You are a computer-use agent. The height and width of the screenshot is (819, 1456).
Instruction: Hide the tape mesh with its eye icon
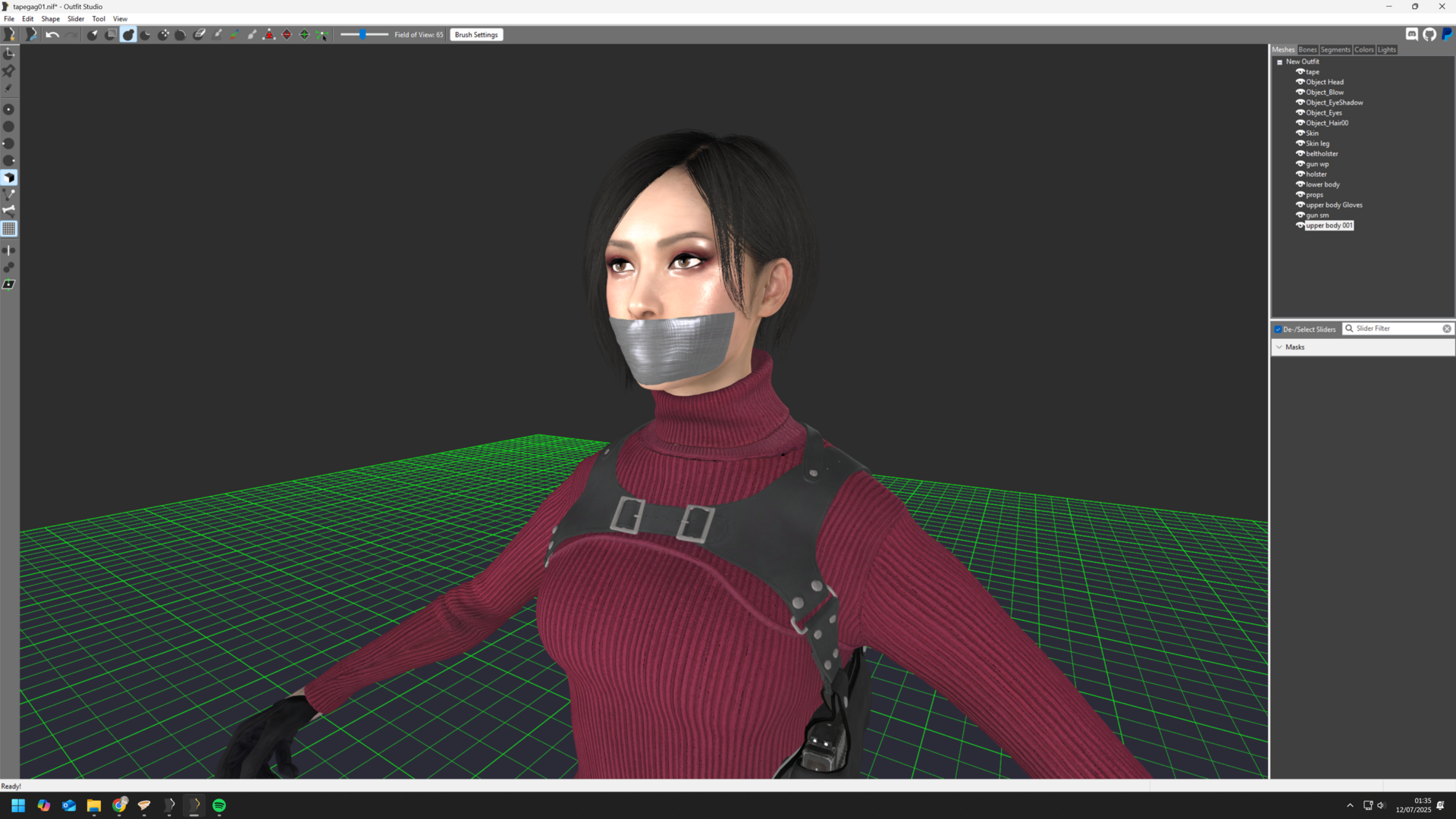tap(1300, 72)
